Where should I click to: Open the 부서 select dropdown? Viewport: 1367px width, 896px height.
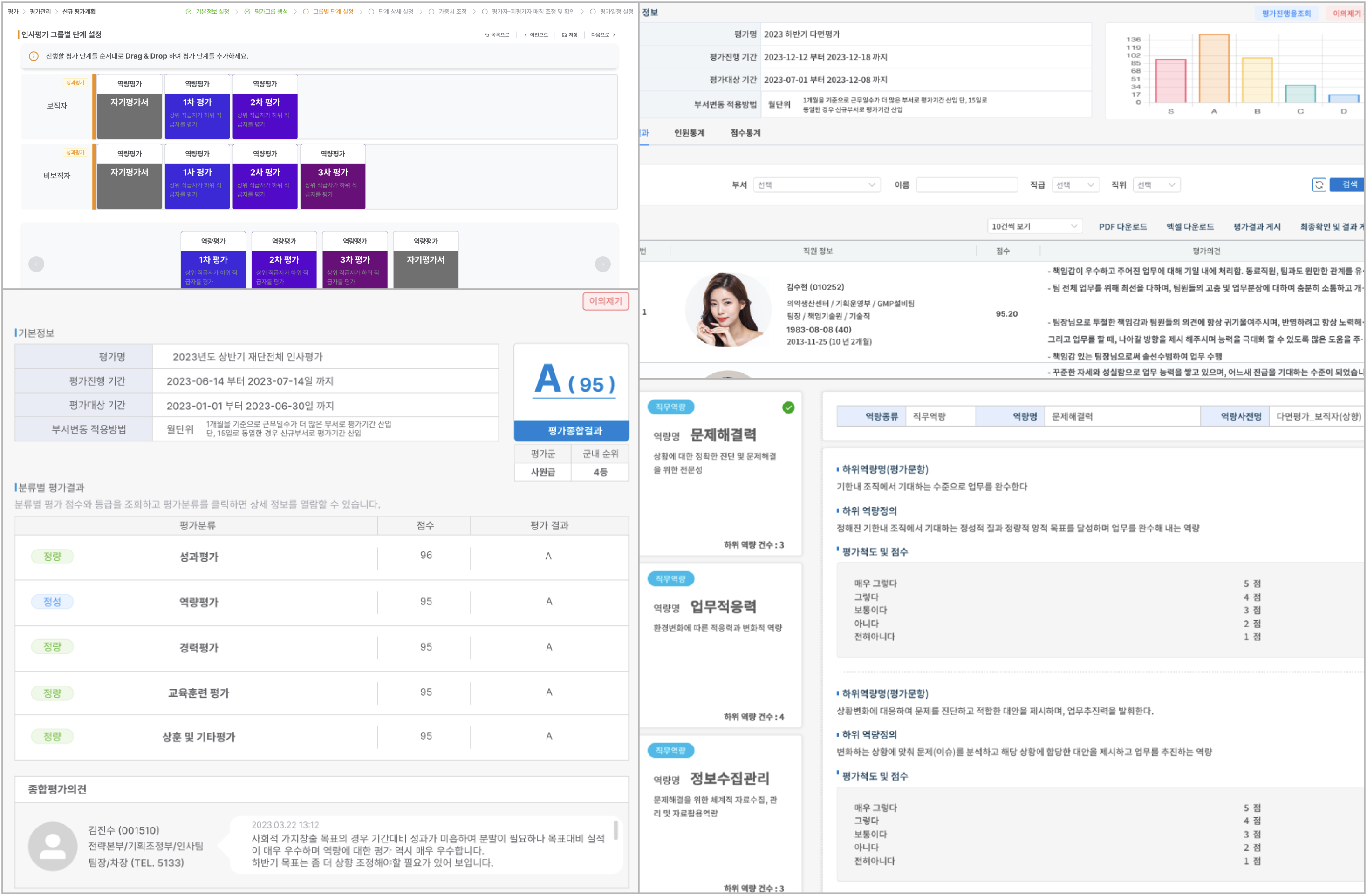pos(816,185)
